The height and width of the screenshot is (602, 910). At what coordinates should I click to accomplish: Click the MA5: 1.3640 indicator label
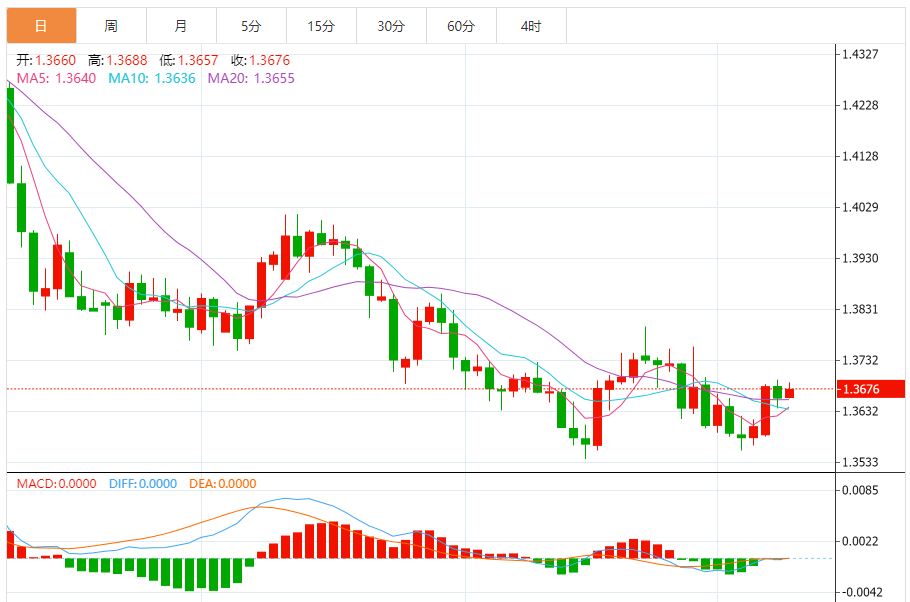tap(56, 78)
